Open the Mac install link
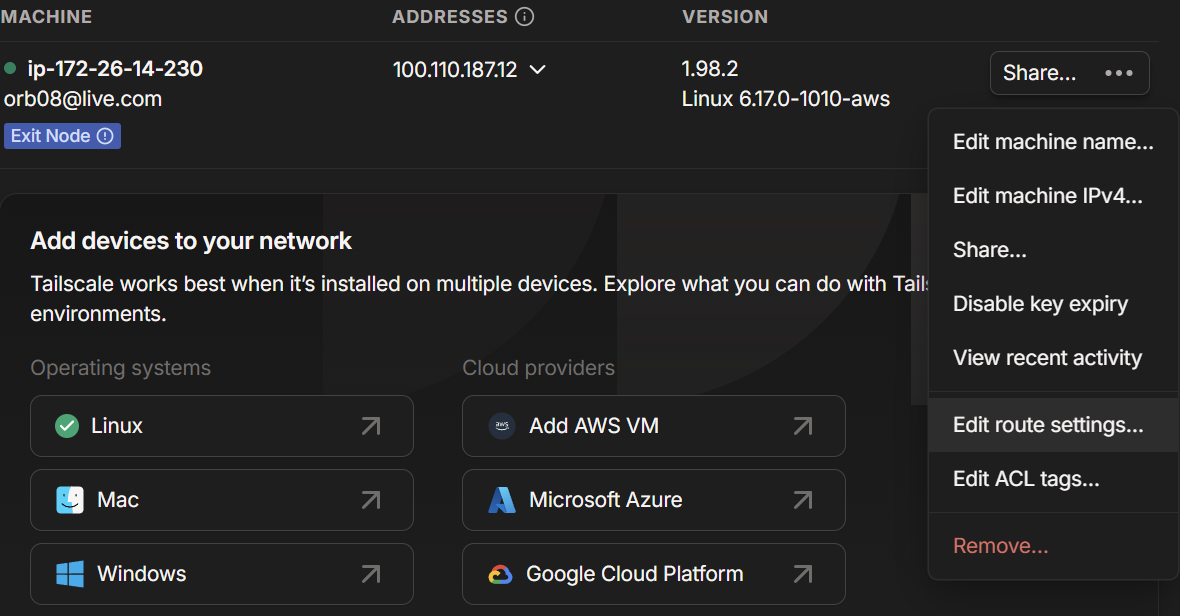This screenshot has height=616, width=1180. click(222, 500)
